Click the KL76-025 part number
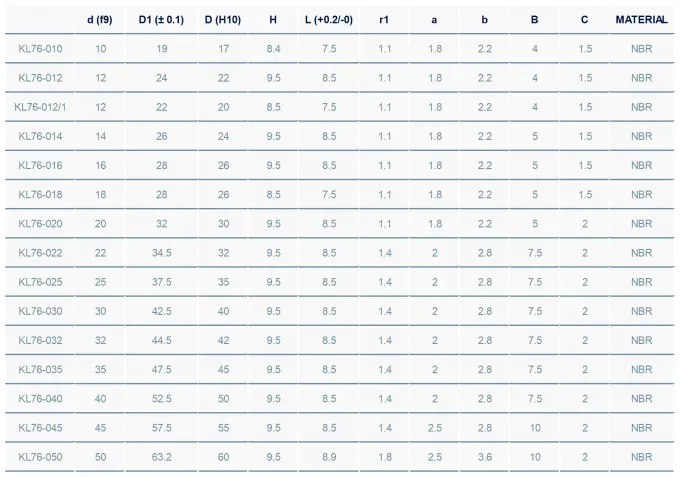This screenshot has width=680, height=477. [40, 282]
